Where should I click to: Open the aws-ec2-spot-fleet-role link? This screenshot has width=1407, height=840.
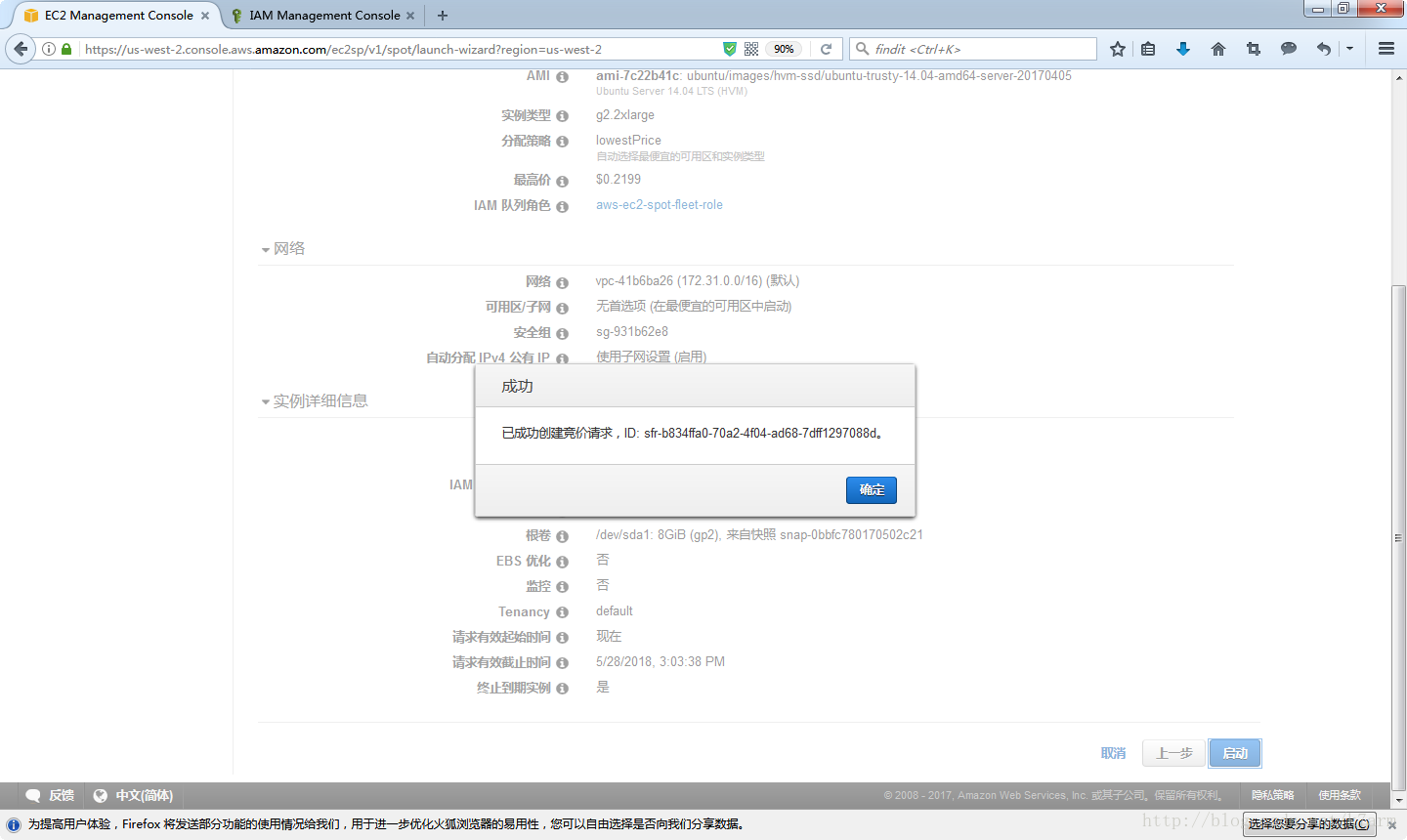click(x=660, y=205)
